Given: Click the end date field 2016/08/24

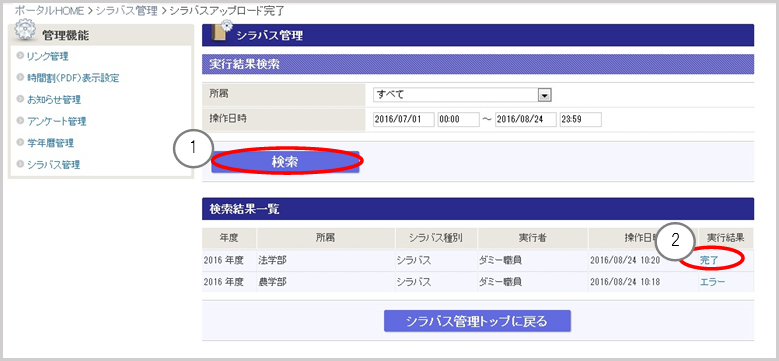Looking at the screenshot, I should 526,120.
